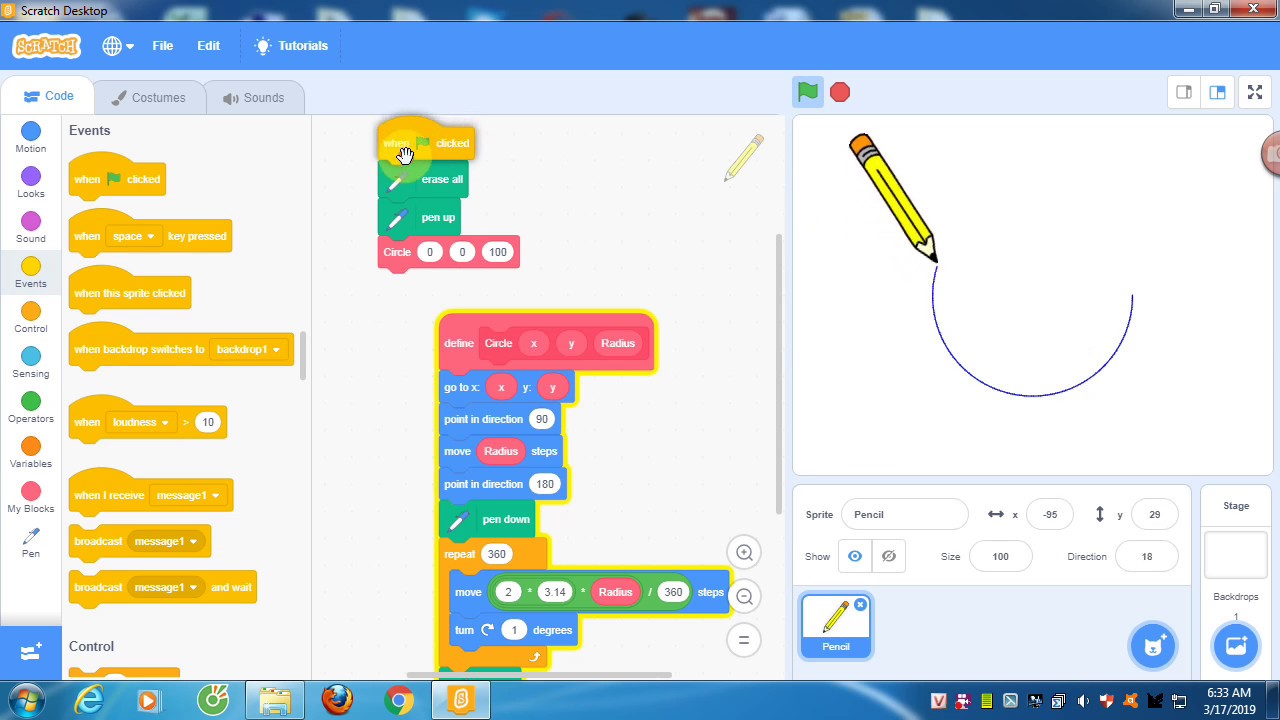Open the Edit menu
This screenshot has height=720, width=1280.
point(208,46)
